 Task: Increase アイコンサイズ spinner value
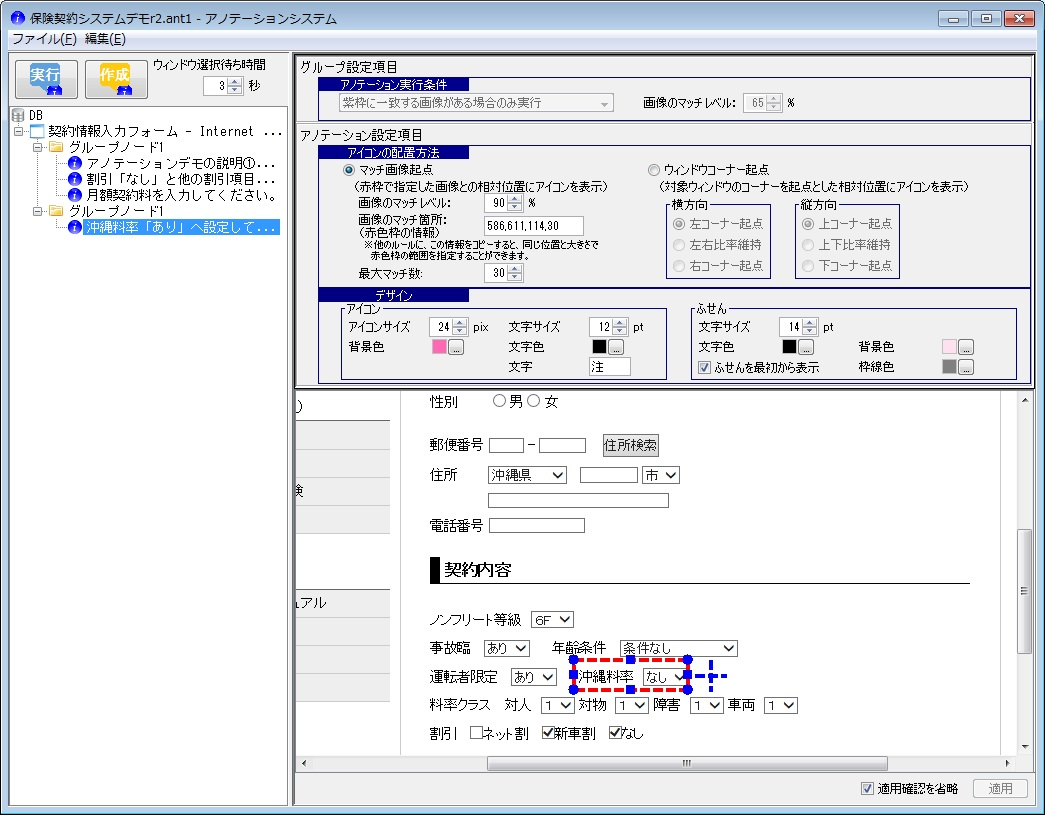tap(460, 323)
